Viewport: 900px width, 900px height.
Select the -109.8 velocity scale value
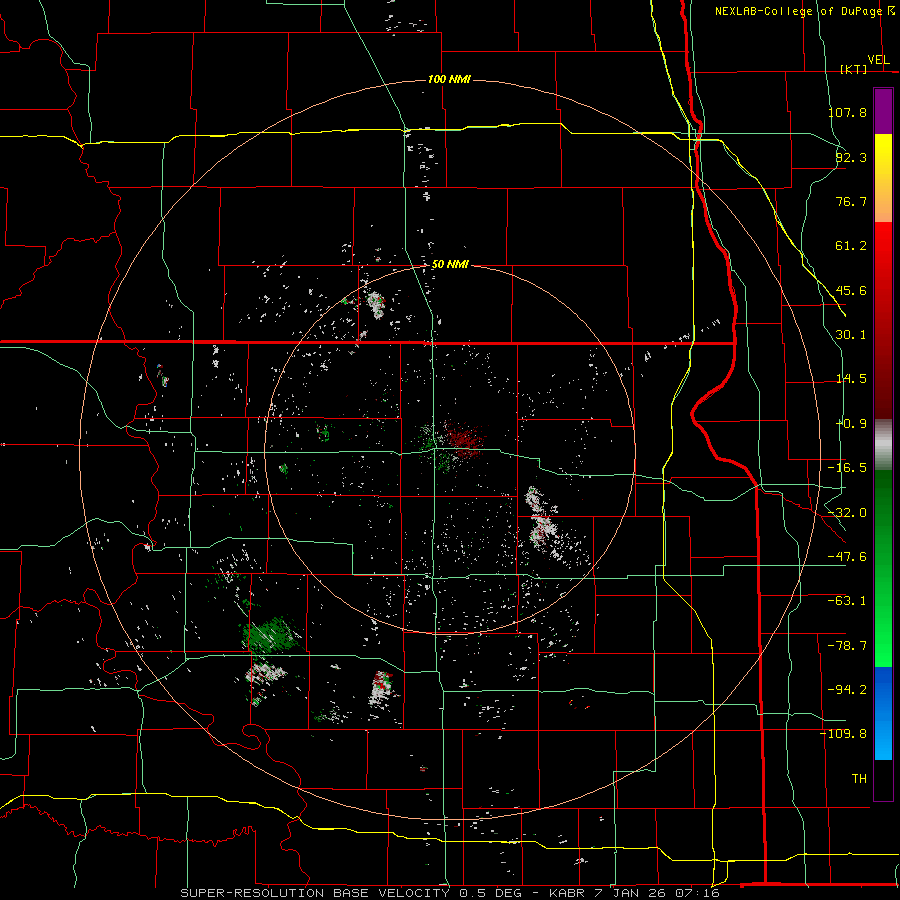[844, 734]
